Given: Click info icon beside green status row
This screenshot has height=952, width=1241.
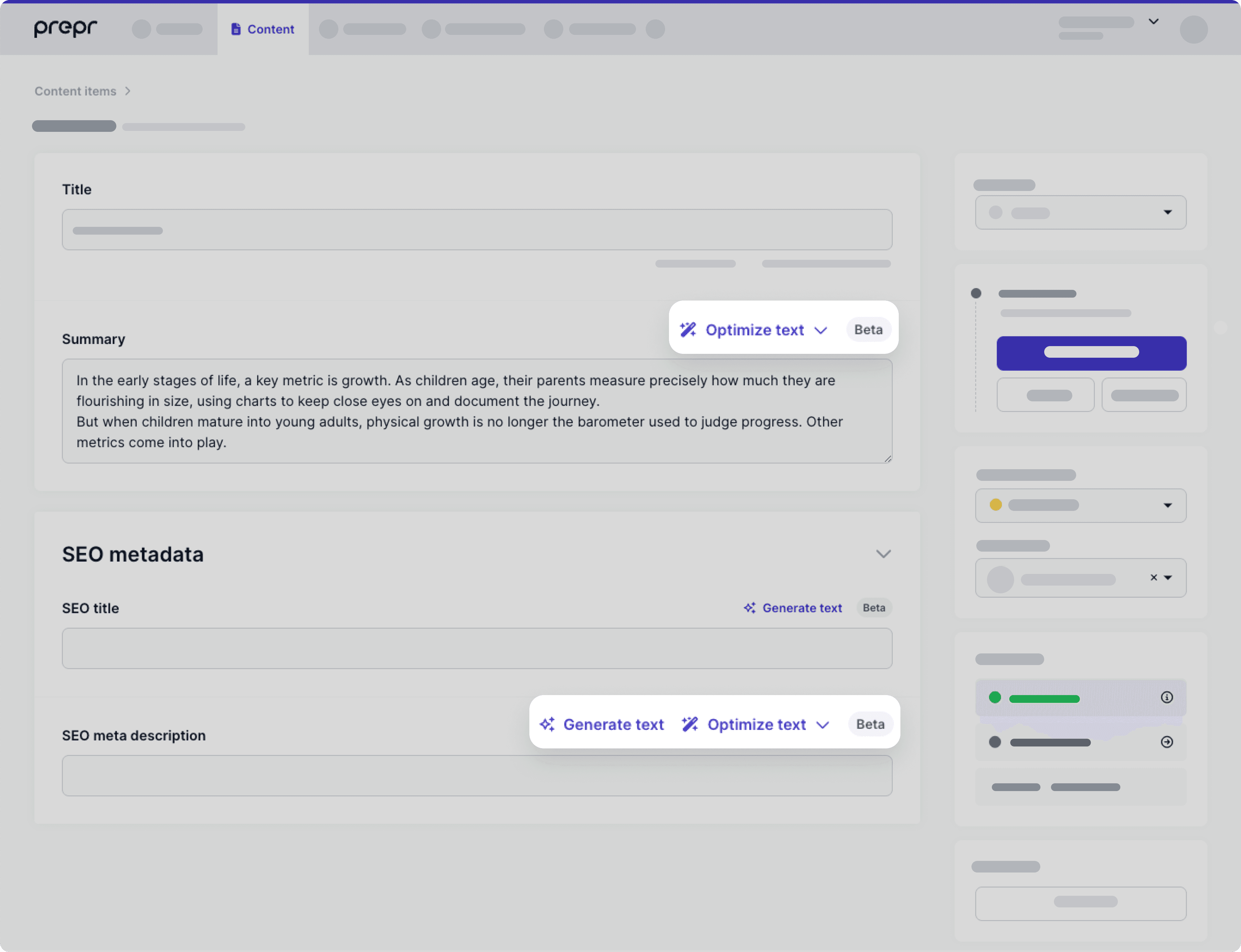Looking at the screenshot, I should pyautogui.click(x=1166, y=697).
